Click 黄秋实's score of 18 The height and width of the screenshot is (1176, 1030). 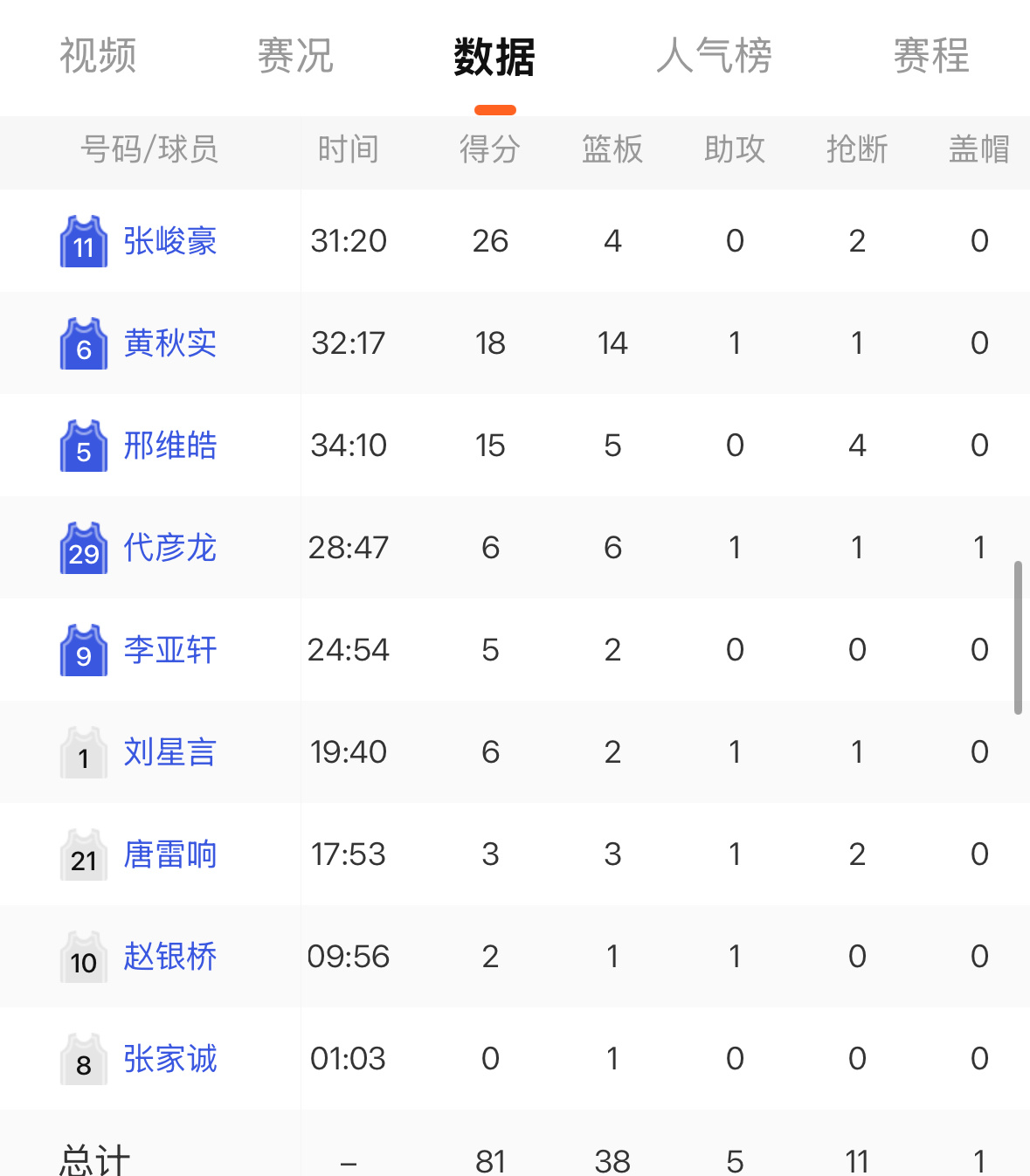pos(490,343)
